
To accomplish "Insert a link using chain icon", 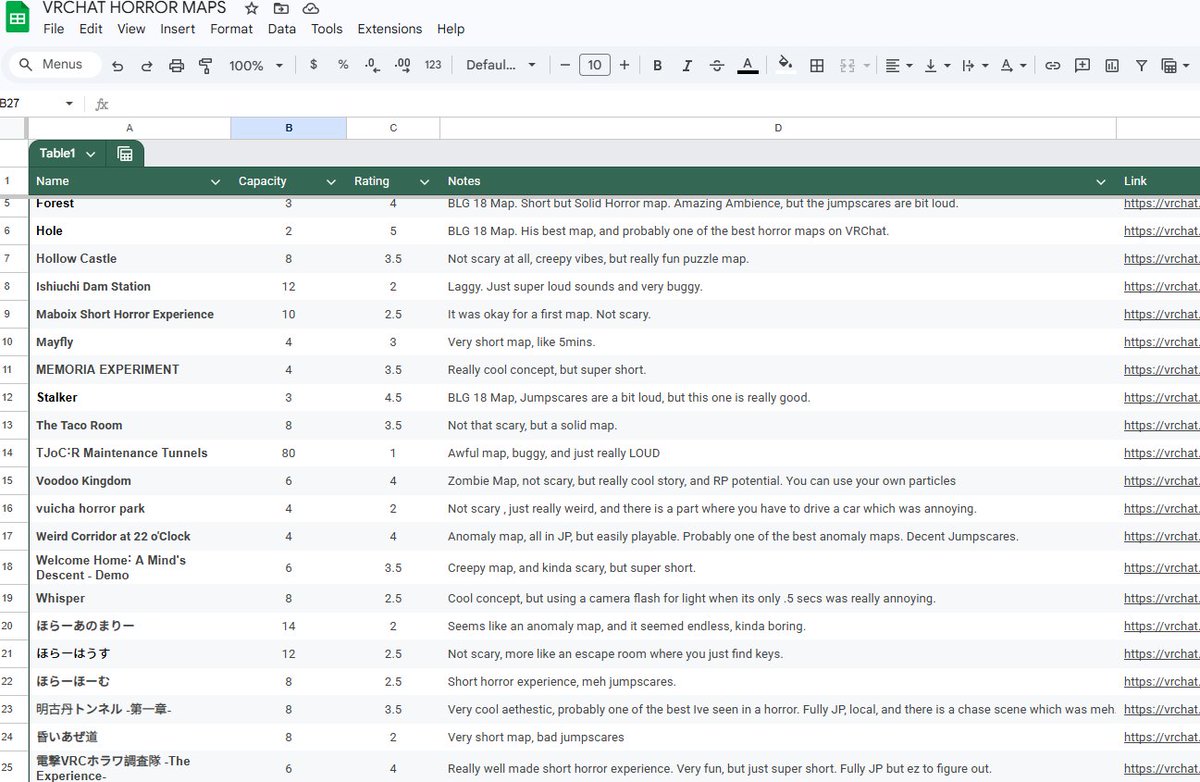I will [x=1053, y=65].
